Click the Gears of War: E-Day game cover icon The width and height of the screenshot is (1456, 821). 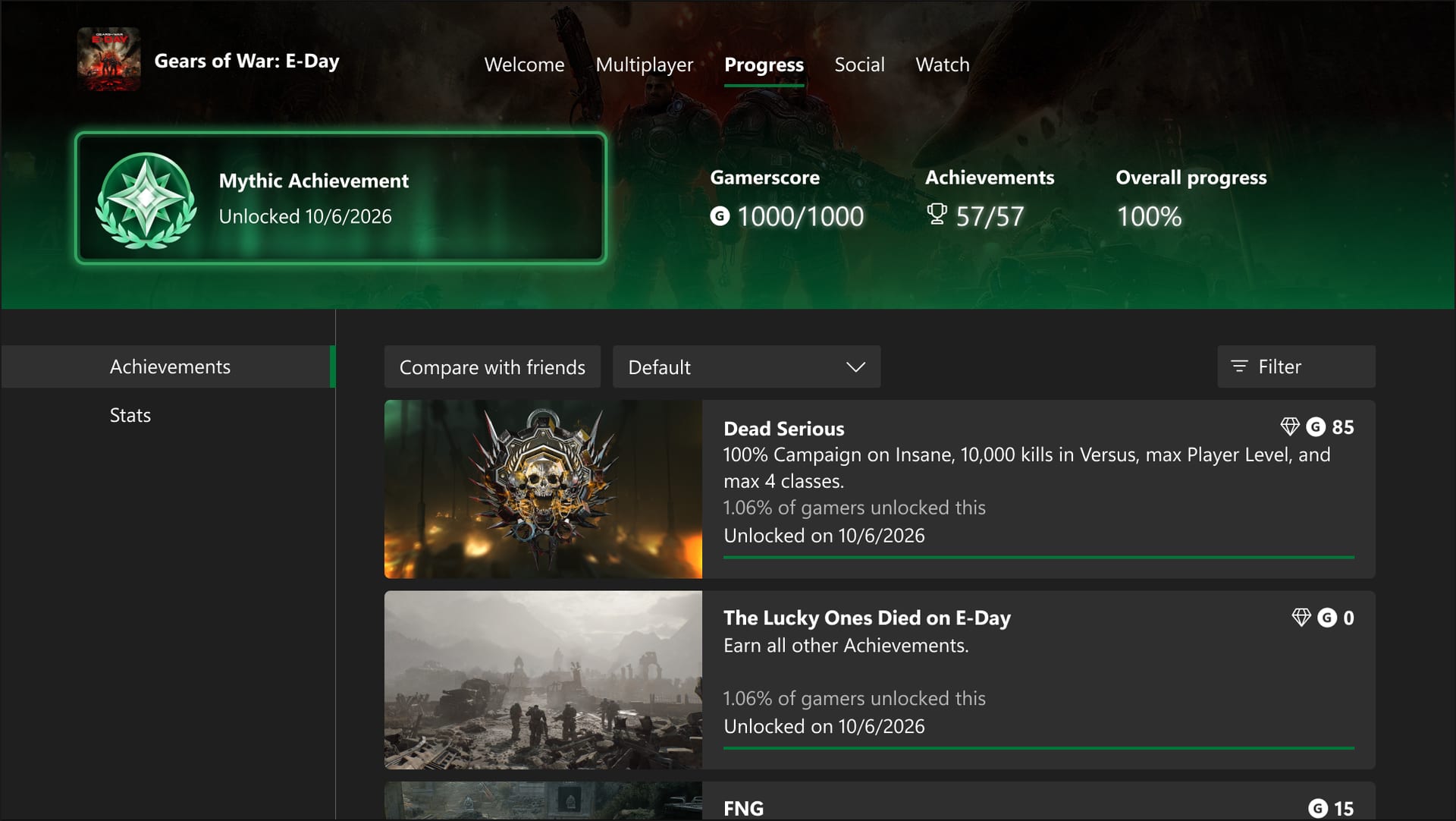pos(108,59)
